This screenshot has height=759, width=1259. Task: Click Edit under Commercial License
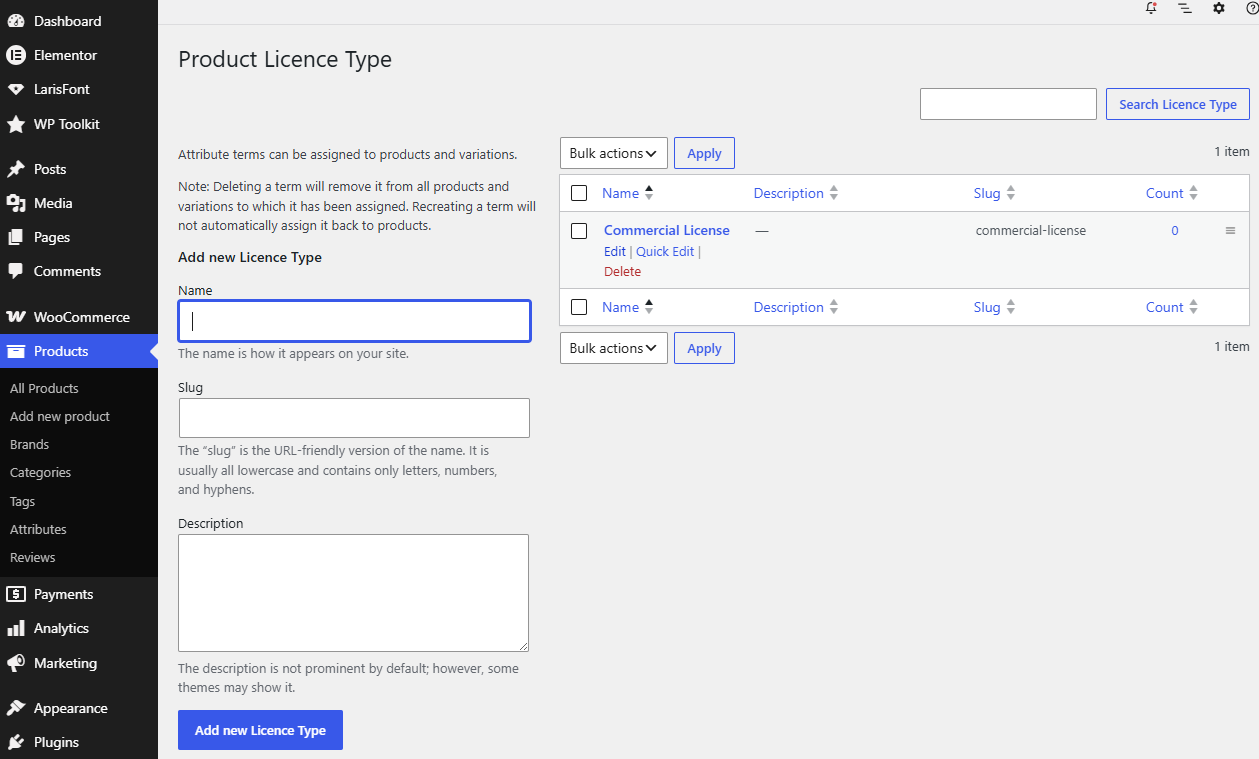[615, 251]
